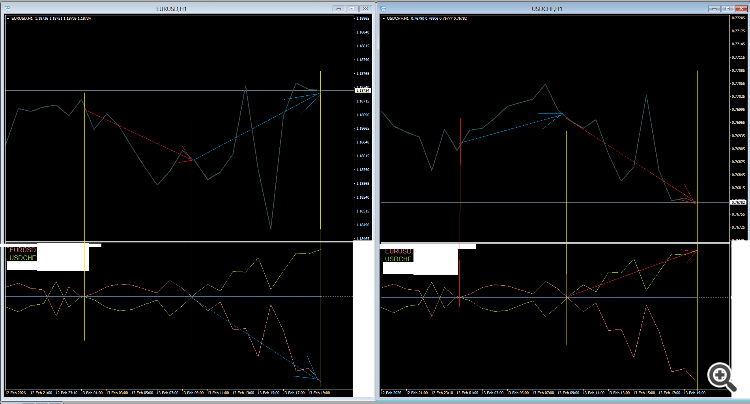Maximize the USDCHF,H1 chart window
750x404 pixels.
pyautogui.click(x=728, y=9)
